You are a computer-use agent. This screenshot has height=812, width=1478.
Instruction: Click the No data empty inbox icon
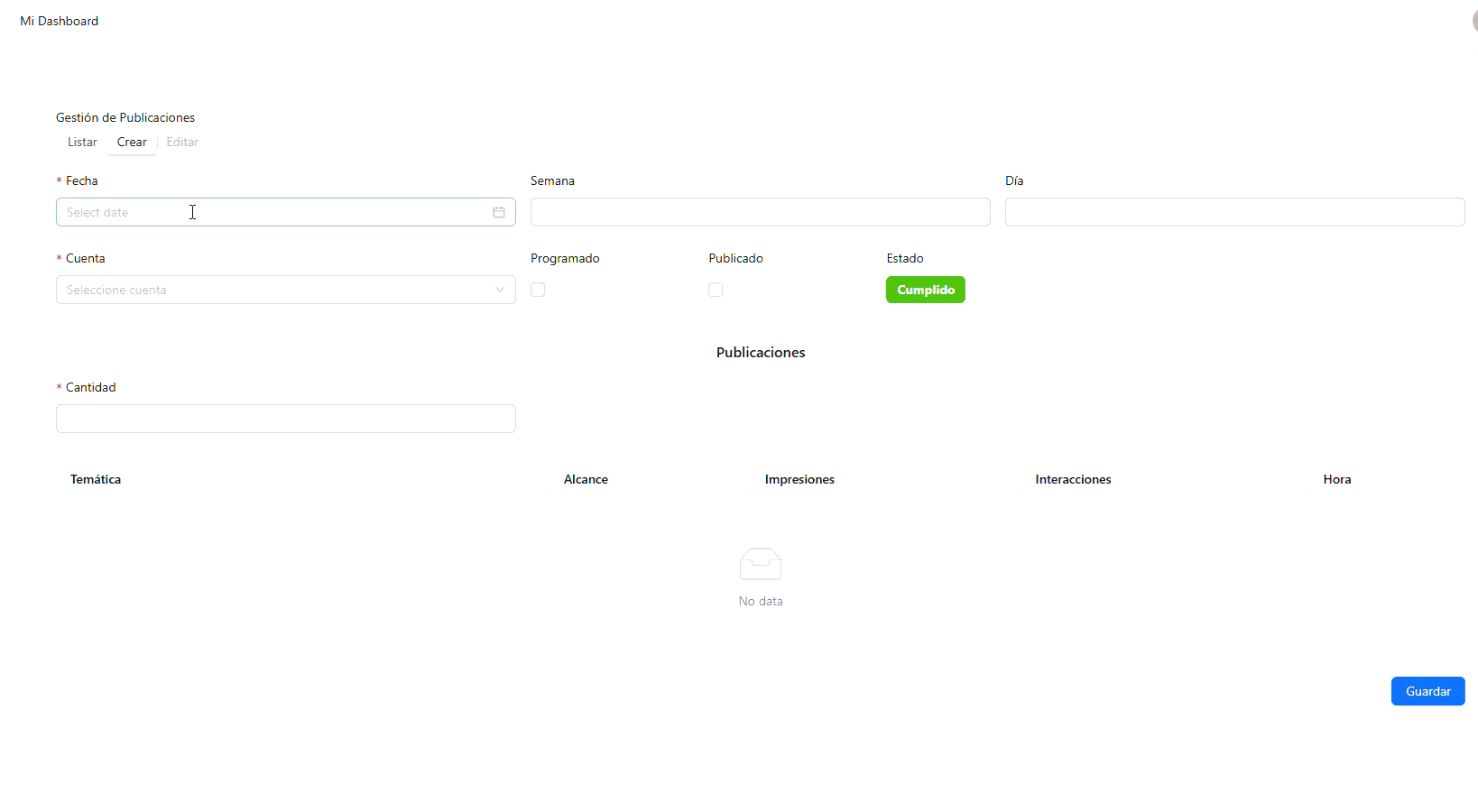761,565
